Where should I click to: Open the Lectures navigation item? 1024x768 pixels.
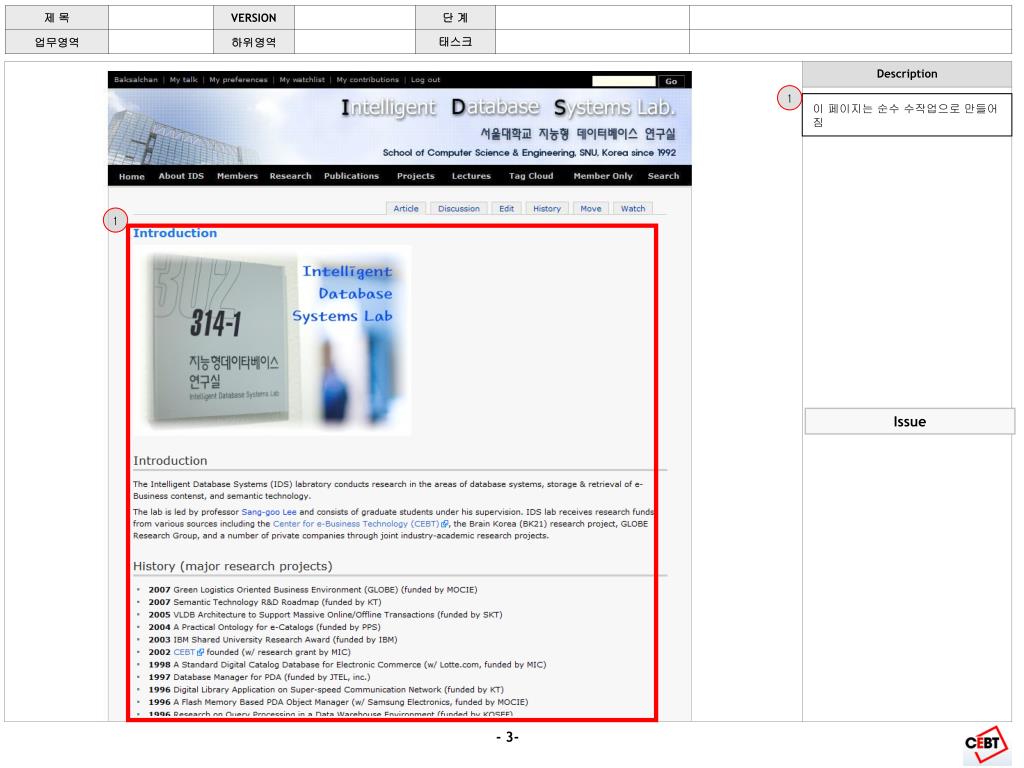[471, 176]
